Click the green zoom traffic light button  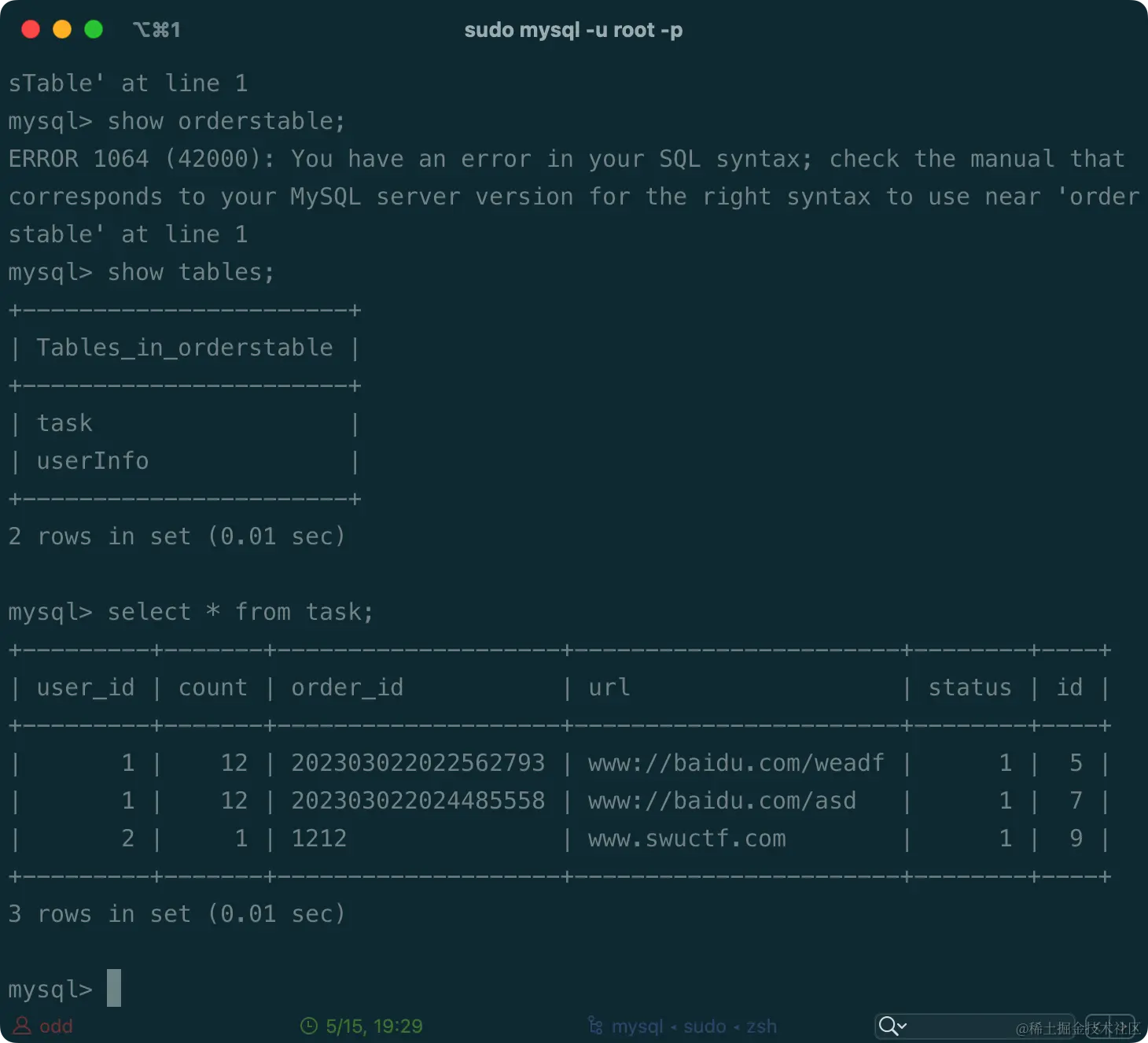coord(93,29)
